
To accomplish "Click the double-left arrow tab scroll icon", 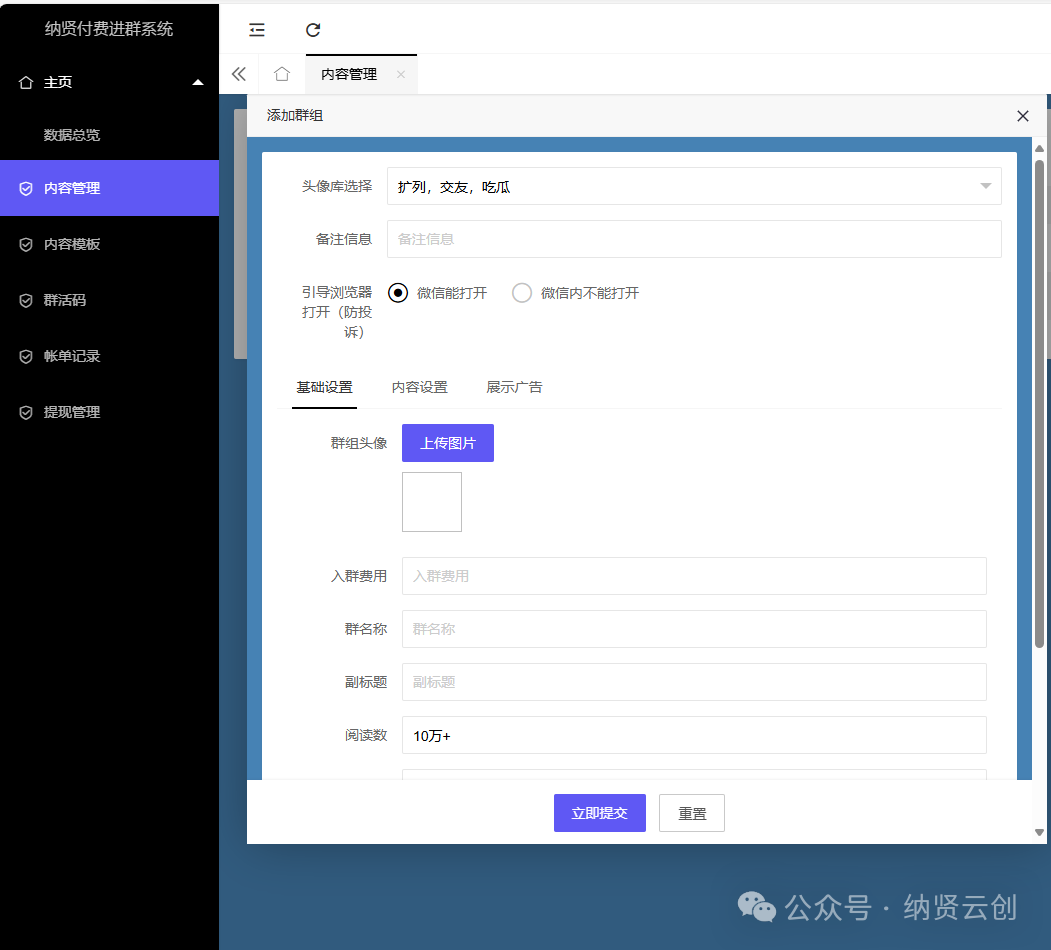I will click(239, 74).
